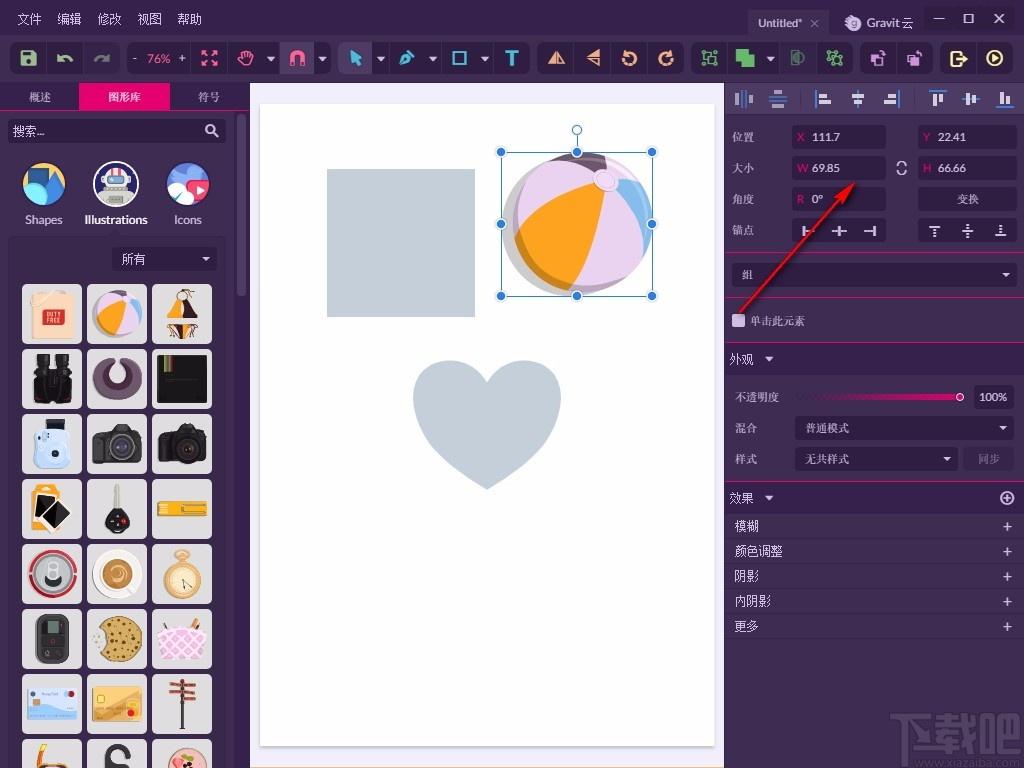Collapse the 外观 appearance section
This screenshot has height=768, width=1024.
pos(769,359)
